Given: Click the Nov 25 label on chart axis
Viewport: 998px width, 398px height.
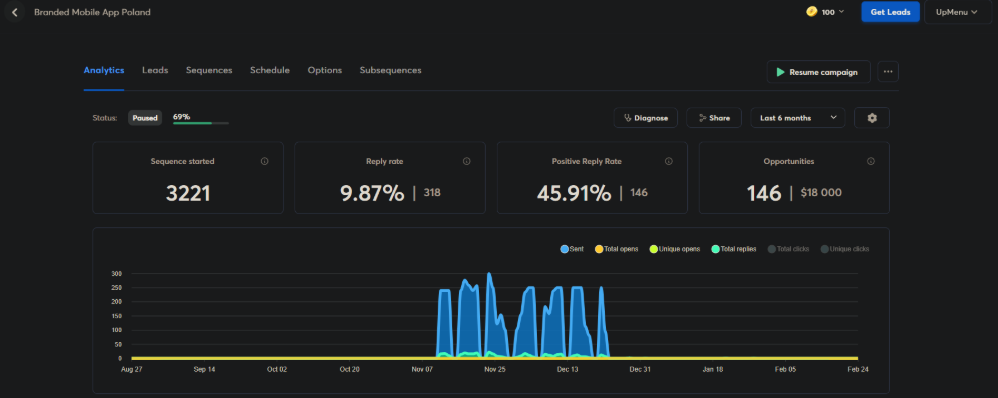Looking at the screenshot, I should [x=494, y=369].
